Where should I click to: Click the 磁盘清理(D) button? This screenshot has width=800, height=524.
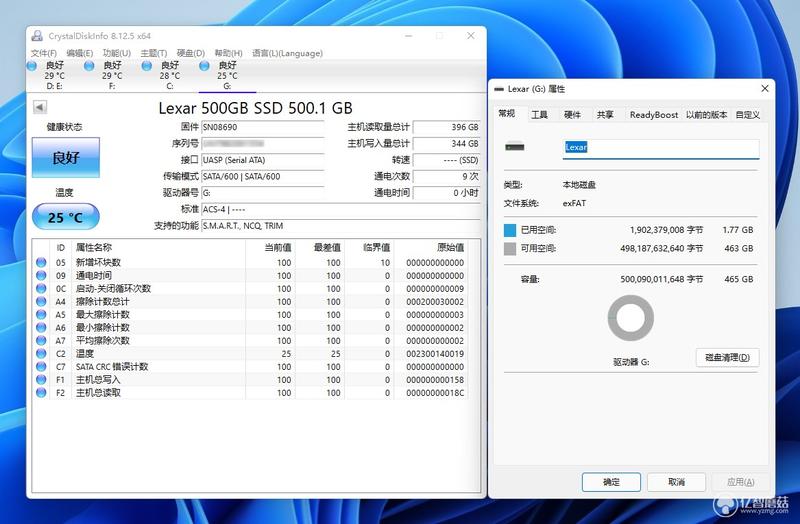coord(727,358)
